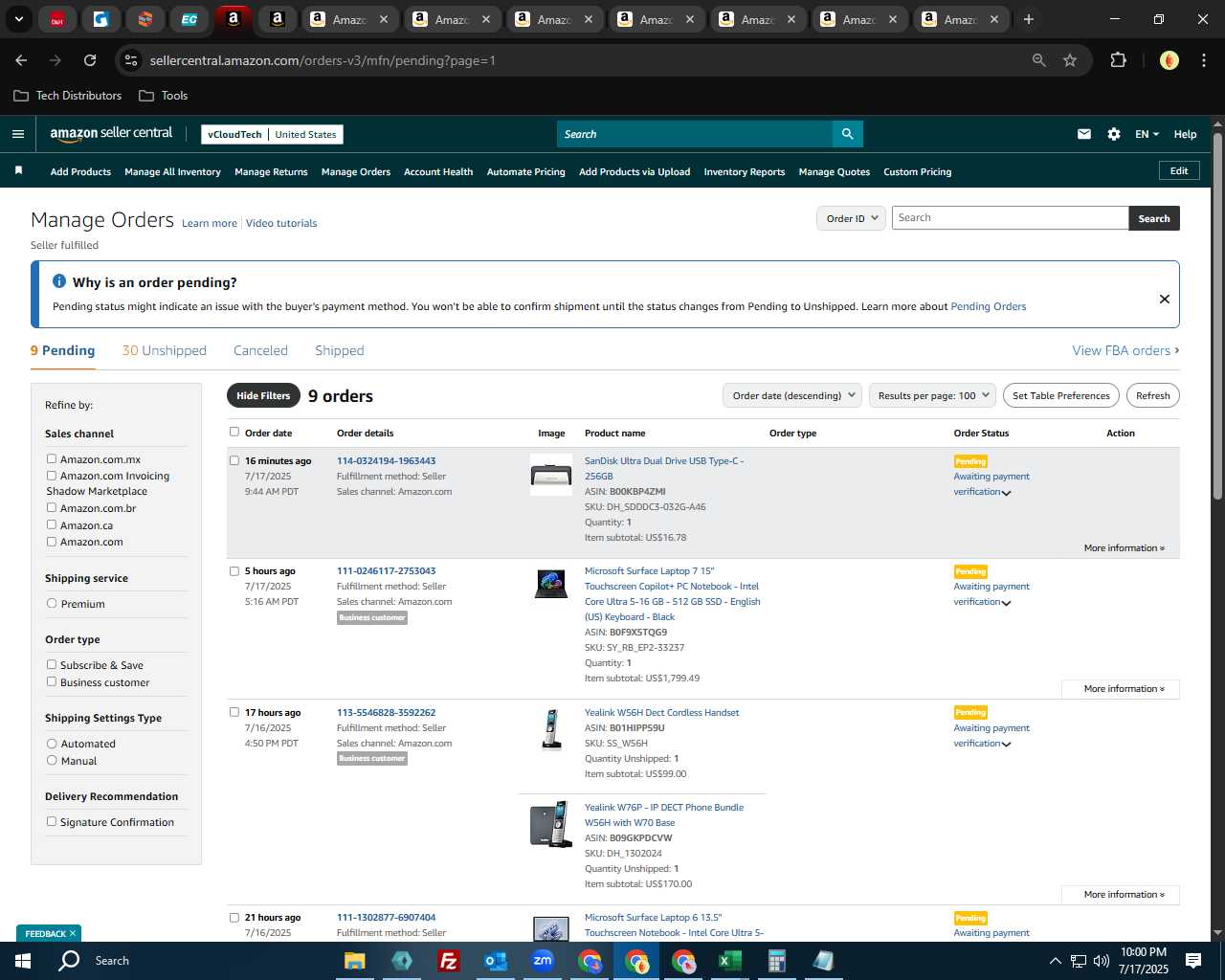Check the Business customer order type
The image size is (1225, 980).
[52, 681]
